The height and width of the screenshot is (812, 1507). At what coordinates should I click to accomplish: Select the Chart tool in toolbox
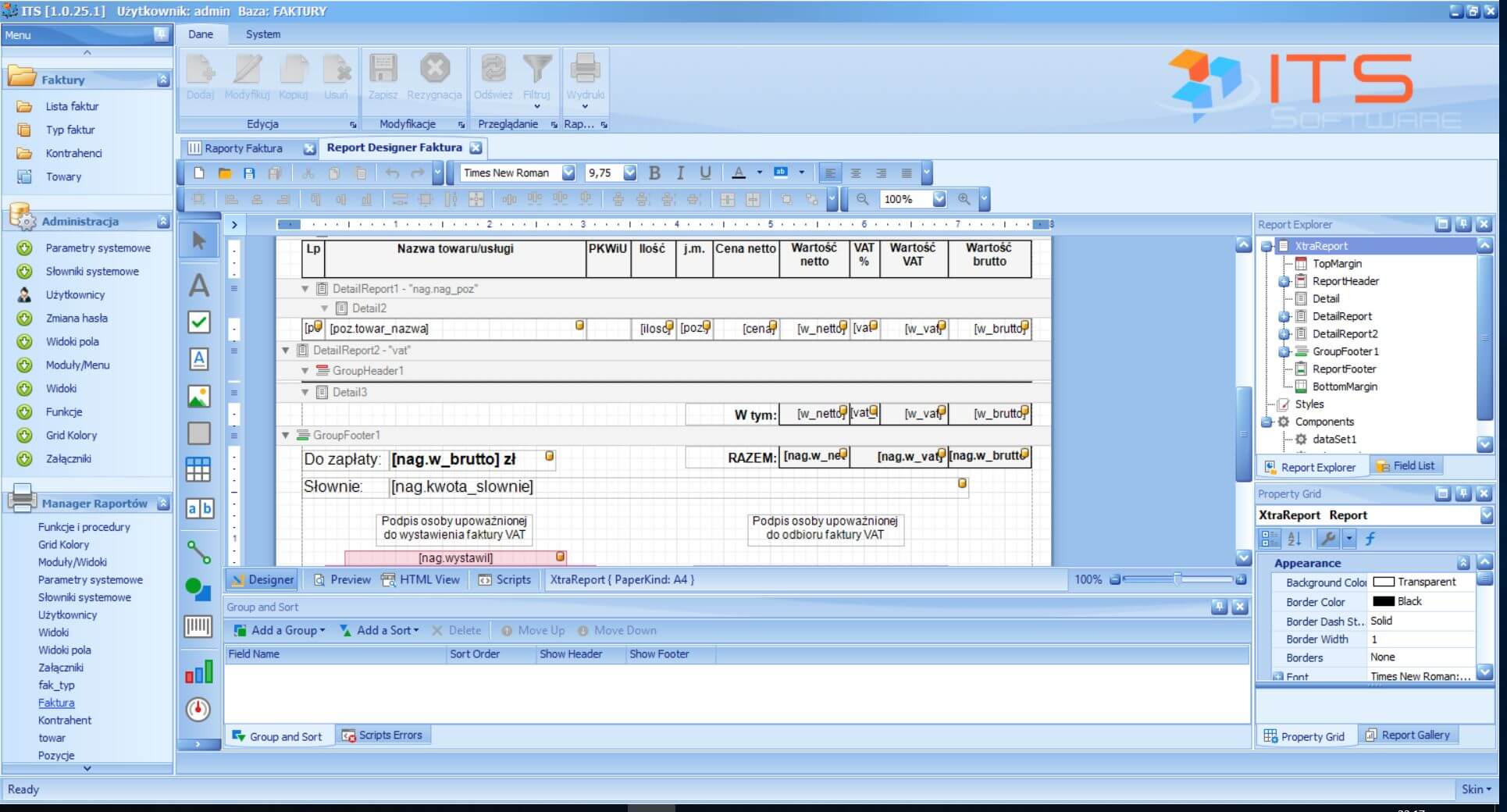coord(198,672)
